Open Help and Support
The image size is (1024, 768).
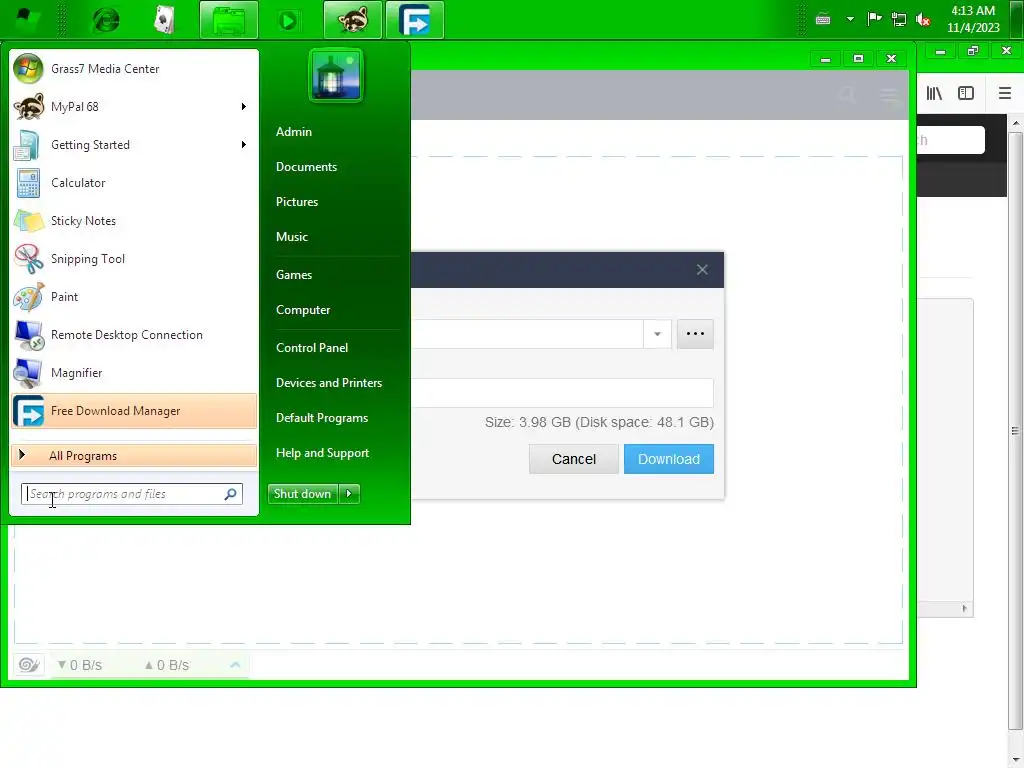(x=322, y=453)
